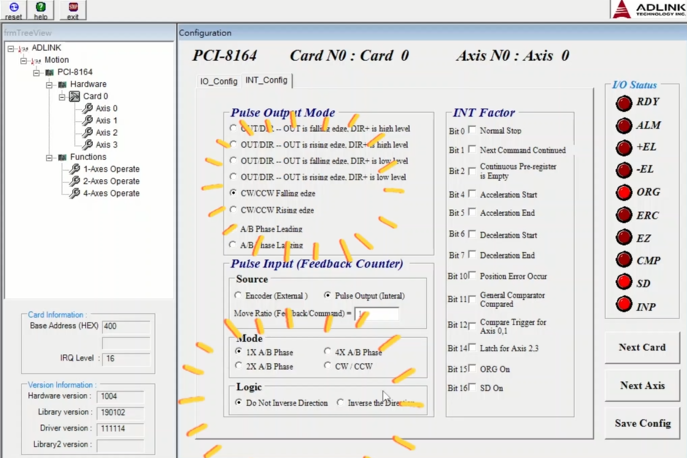Enable the Normal Stop interrupt checkbox
This screenshot has height=458, width=687.
473,130
